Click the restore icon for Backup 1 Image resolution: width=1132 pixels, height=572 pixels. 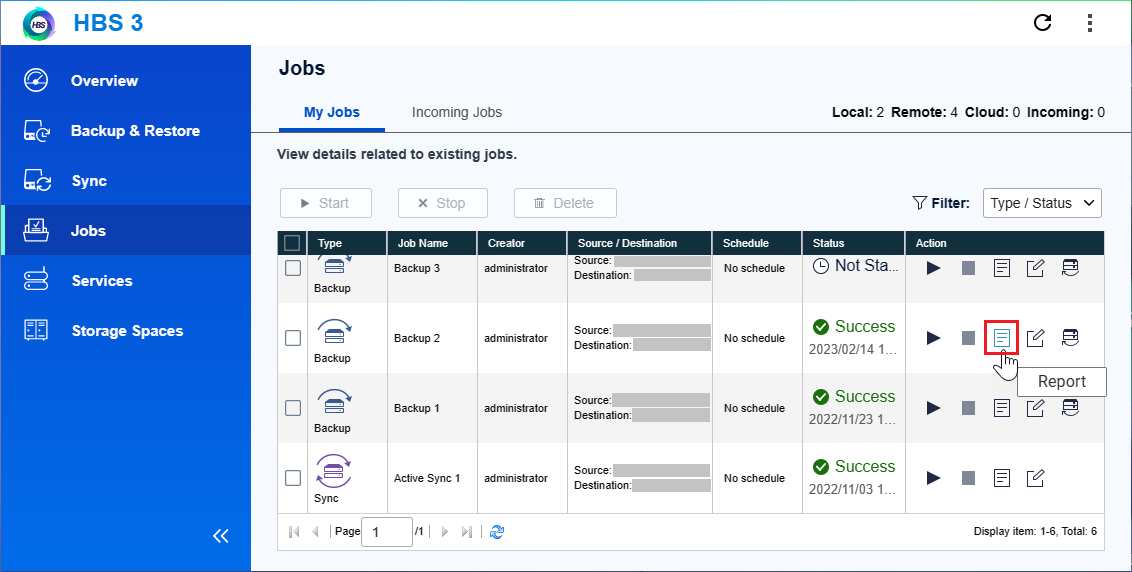tap(1070, 408)
